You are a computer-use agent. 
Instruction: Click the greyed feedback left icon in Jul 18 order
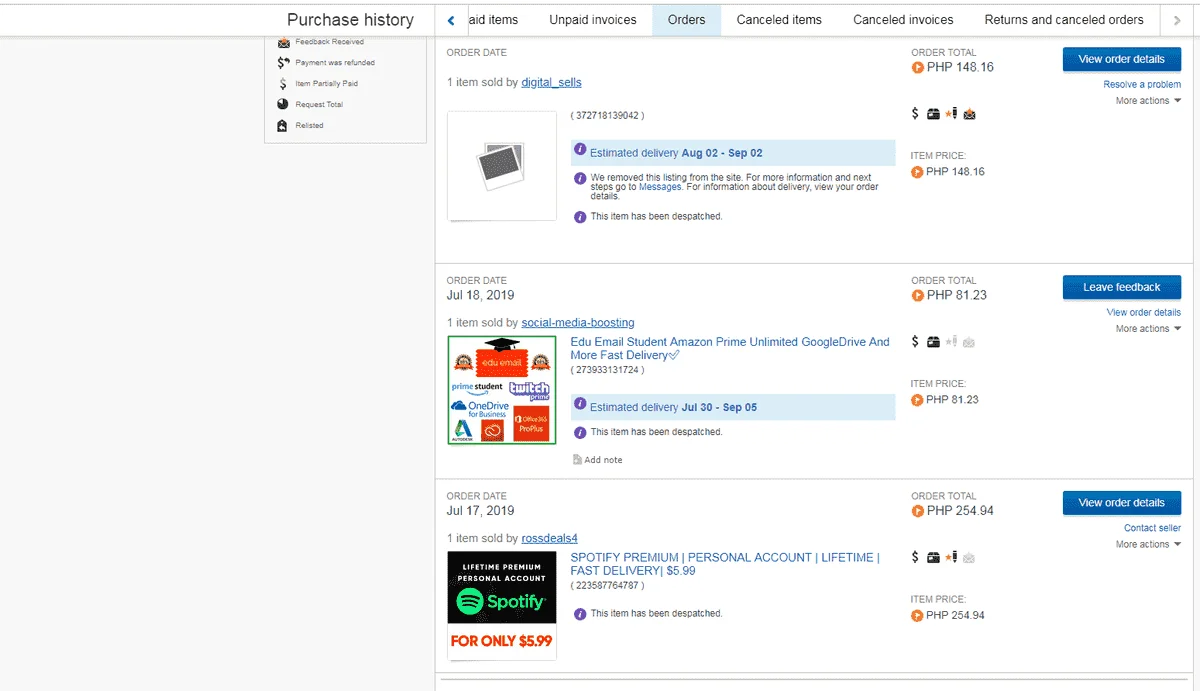point(951,342)
